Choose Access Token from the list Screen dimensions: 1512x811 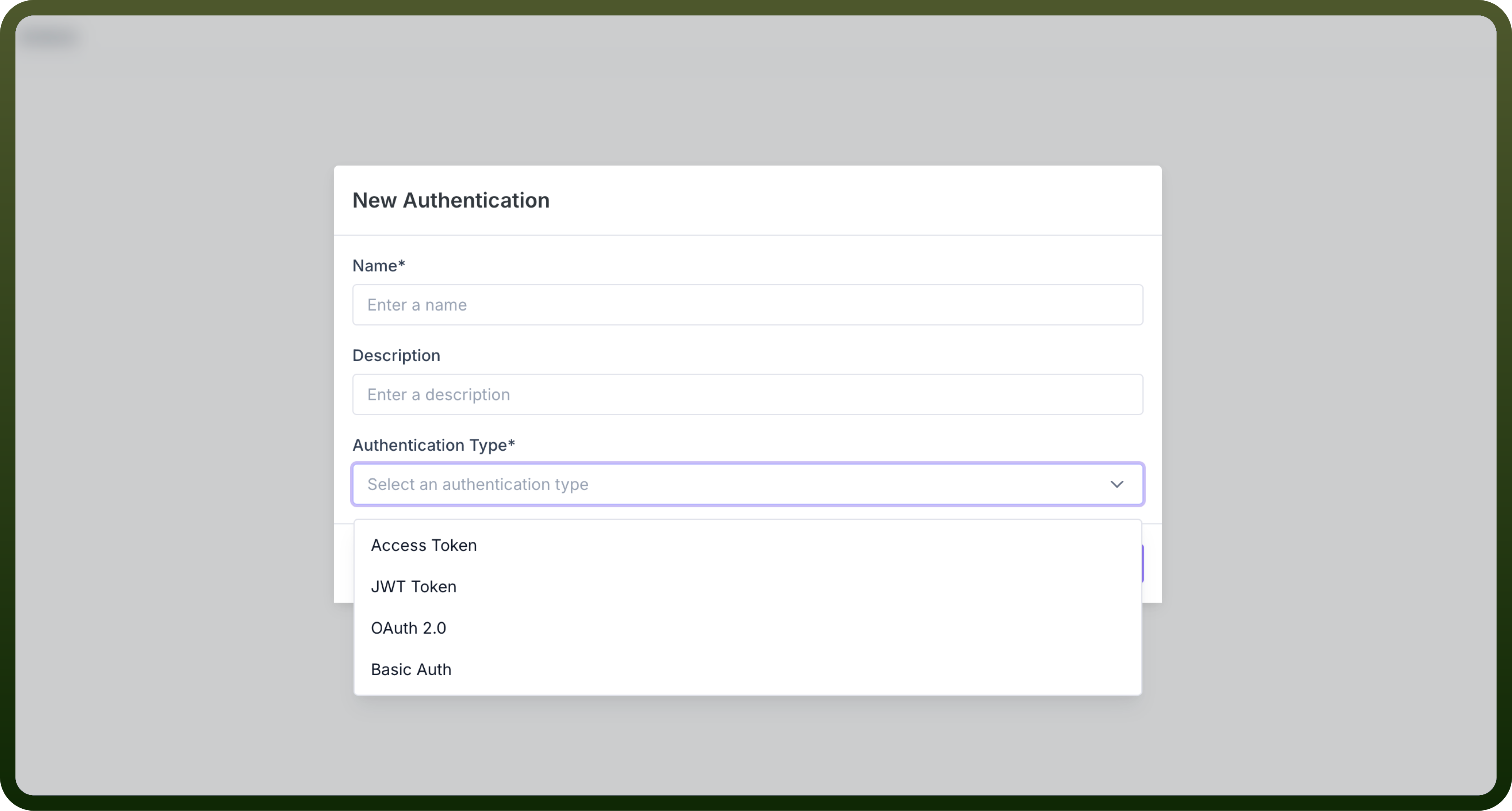[747, 545]
